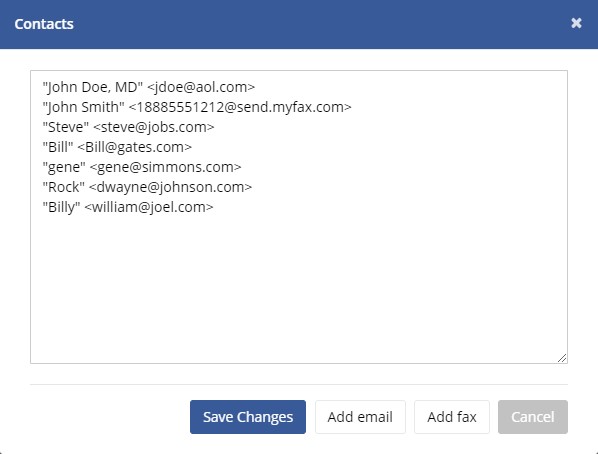
Task: Click the Save Changes button
Action: (x=248, y=417)
